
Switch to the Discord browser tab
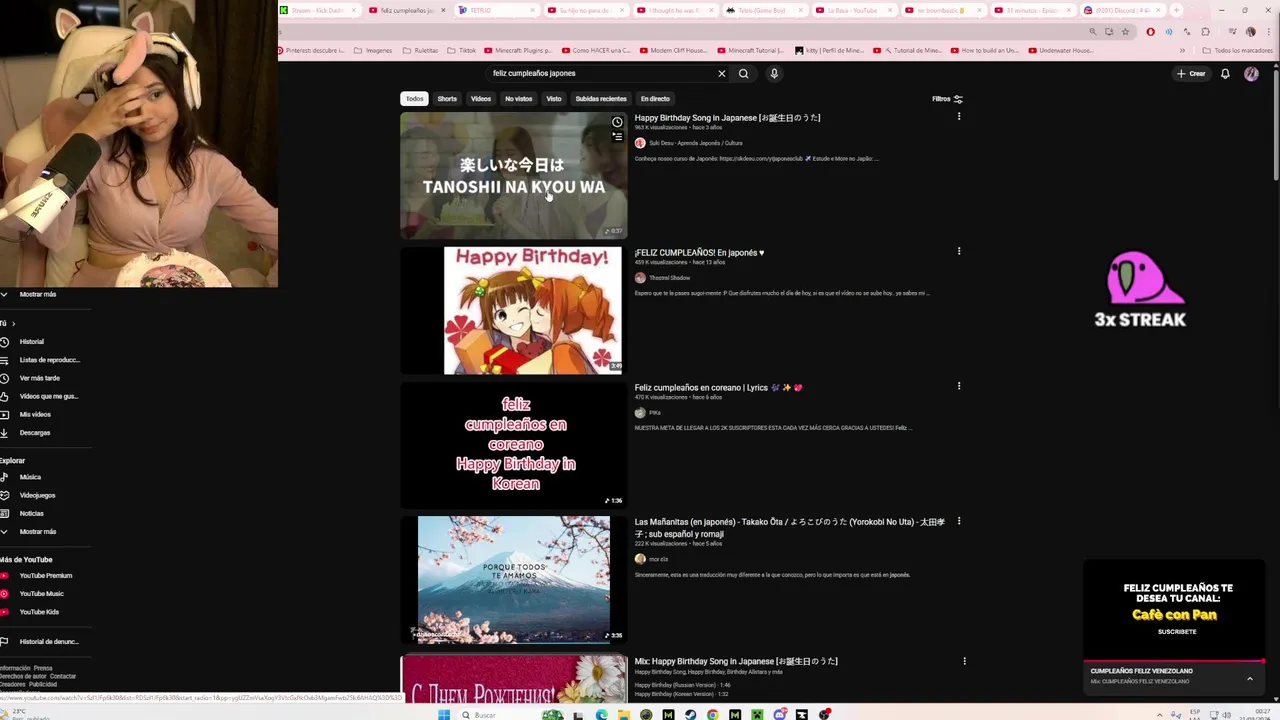tap(1122, 10)
